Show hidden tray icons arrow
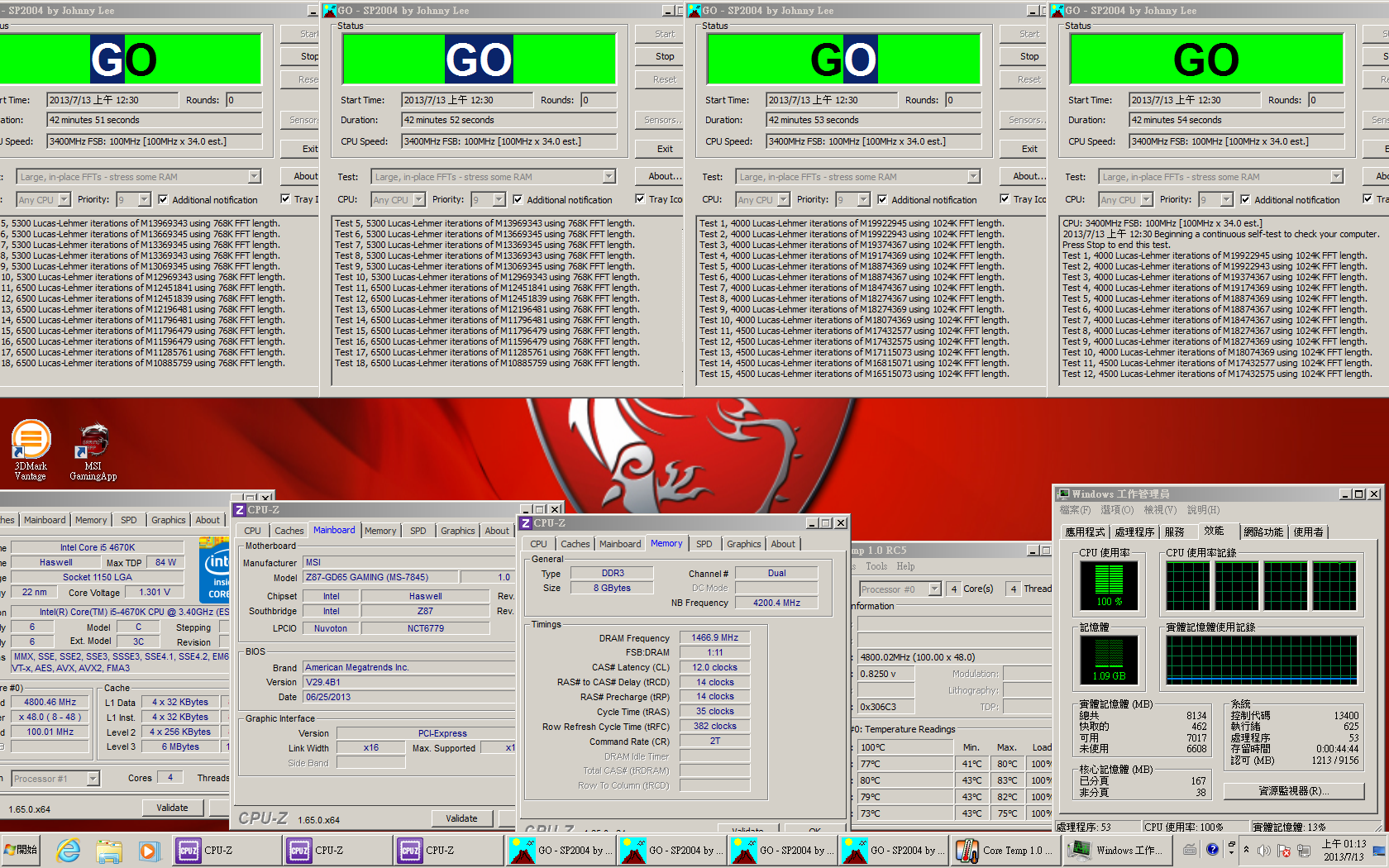1389x868 pixels. click(x=1246, y=850)
